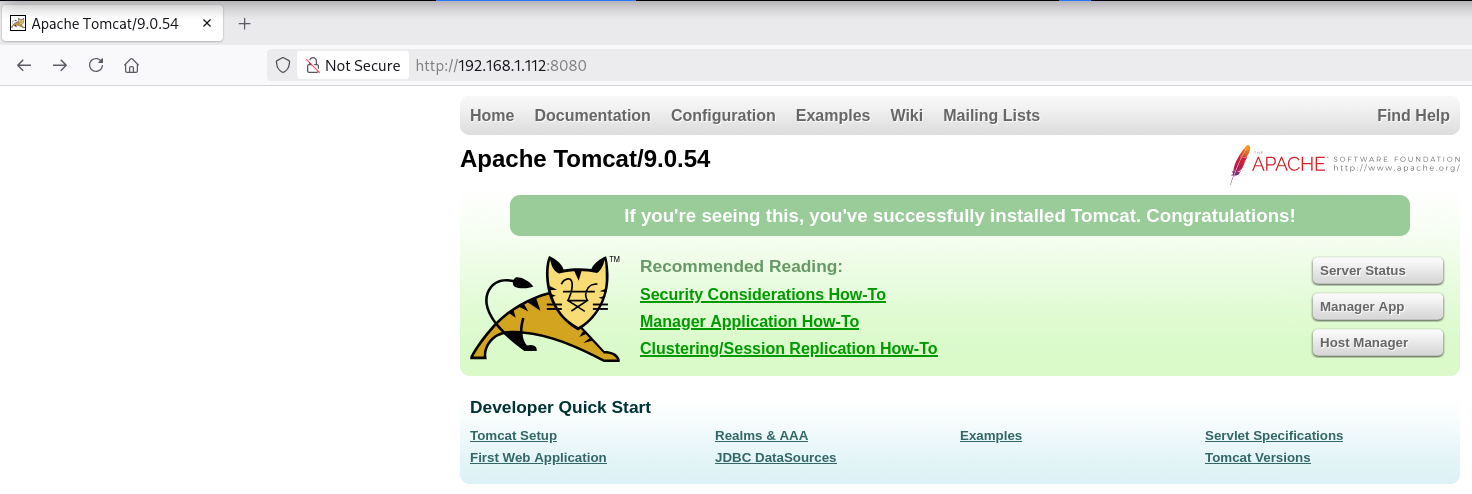Go to Wiki in navigation bar
The image size is (1472, 494).
pyautogui.click(x=906, y=116)
